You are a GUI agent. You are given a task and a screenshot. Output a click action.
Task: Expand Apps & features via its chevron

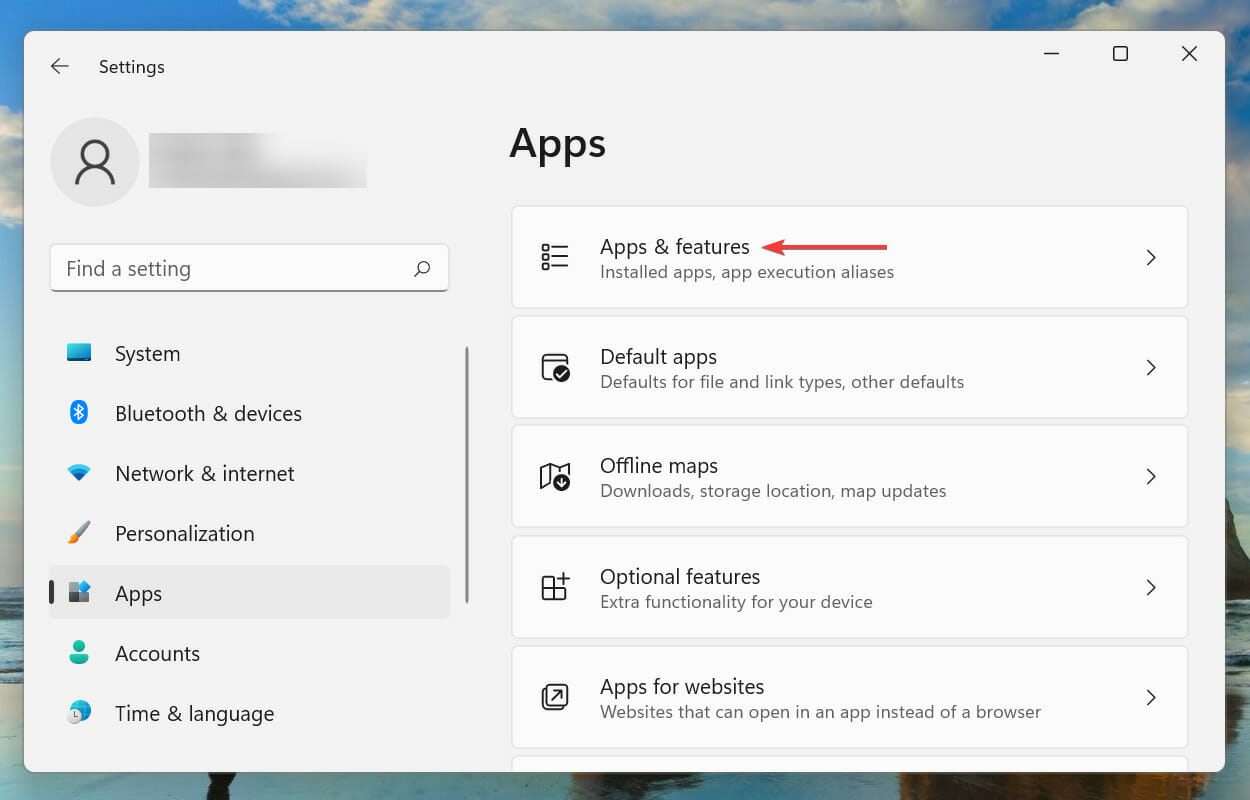[1151, 257]
